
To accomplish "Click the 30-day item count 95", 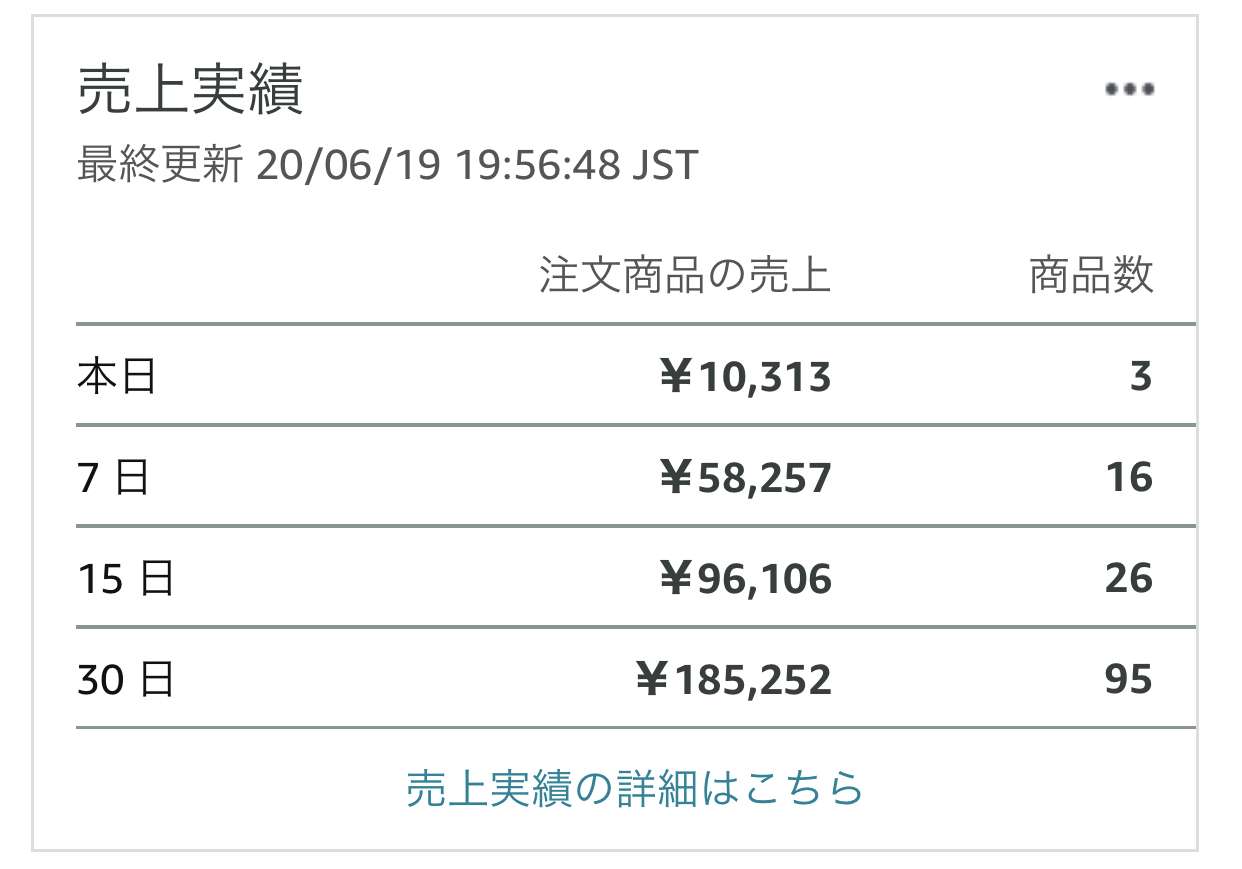I will coord(1130,681).
